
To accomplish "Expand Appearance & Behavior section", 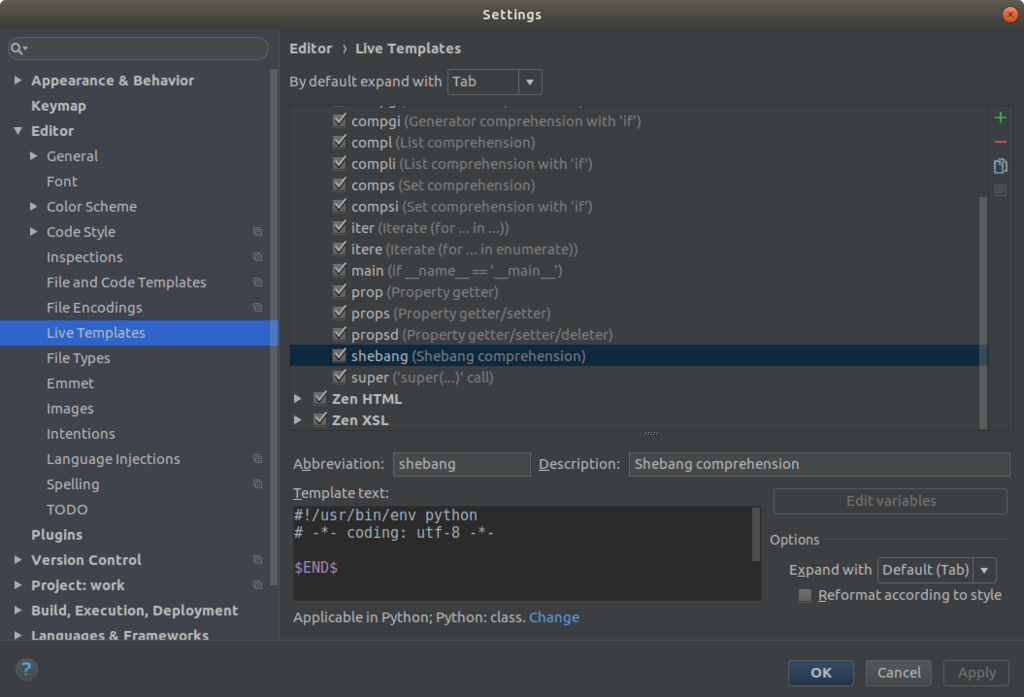I will coord(18,80).
